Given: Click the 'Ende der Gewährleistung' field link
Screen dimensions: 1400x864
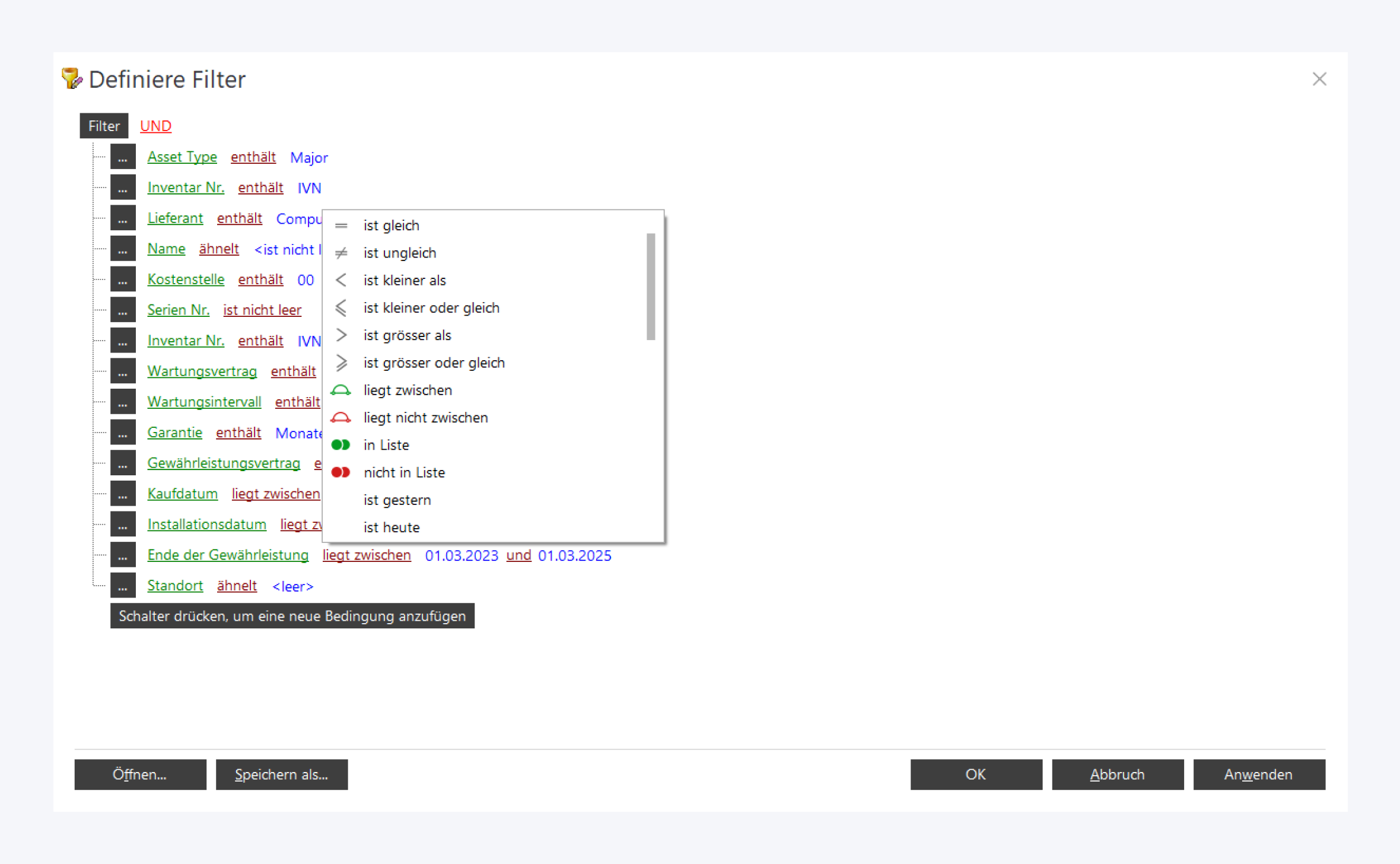Looking at the screenshot, I should point(228,555).
